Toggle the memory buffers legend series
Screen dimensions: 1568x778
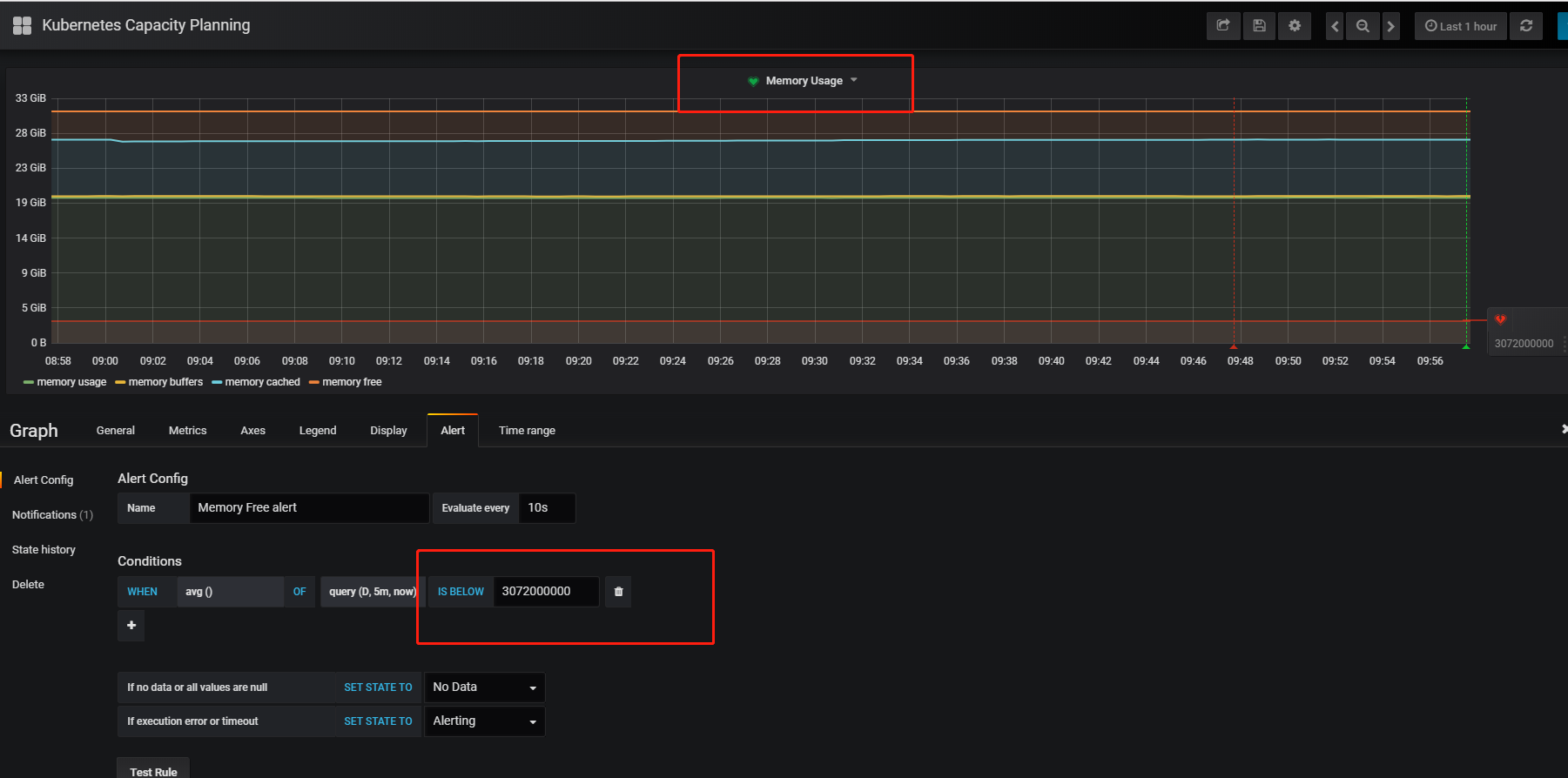(x=165, y=382)
